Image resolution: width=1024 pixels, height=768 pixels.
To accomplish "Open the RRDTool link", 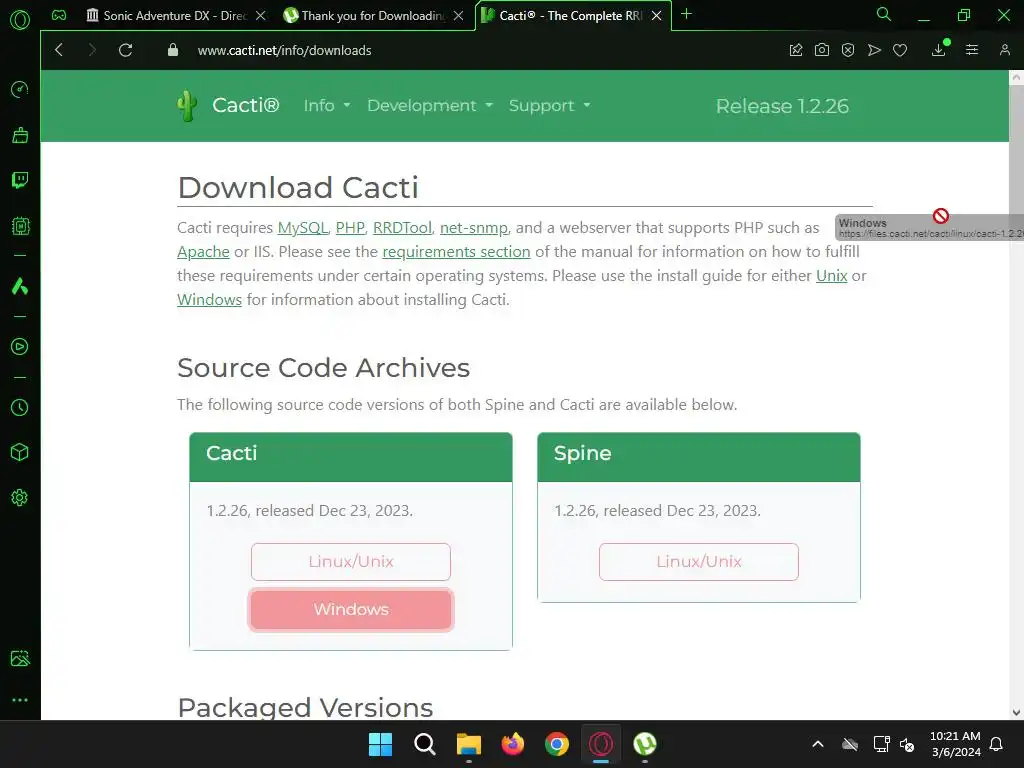I will (x=402, y=227).
